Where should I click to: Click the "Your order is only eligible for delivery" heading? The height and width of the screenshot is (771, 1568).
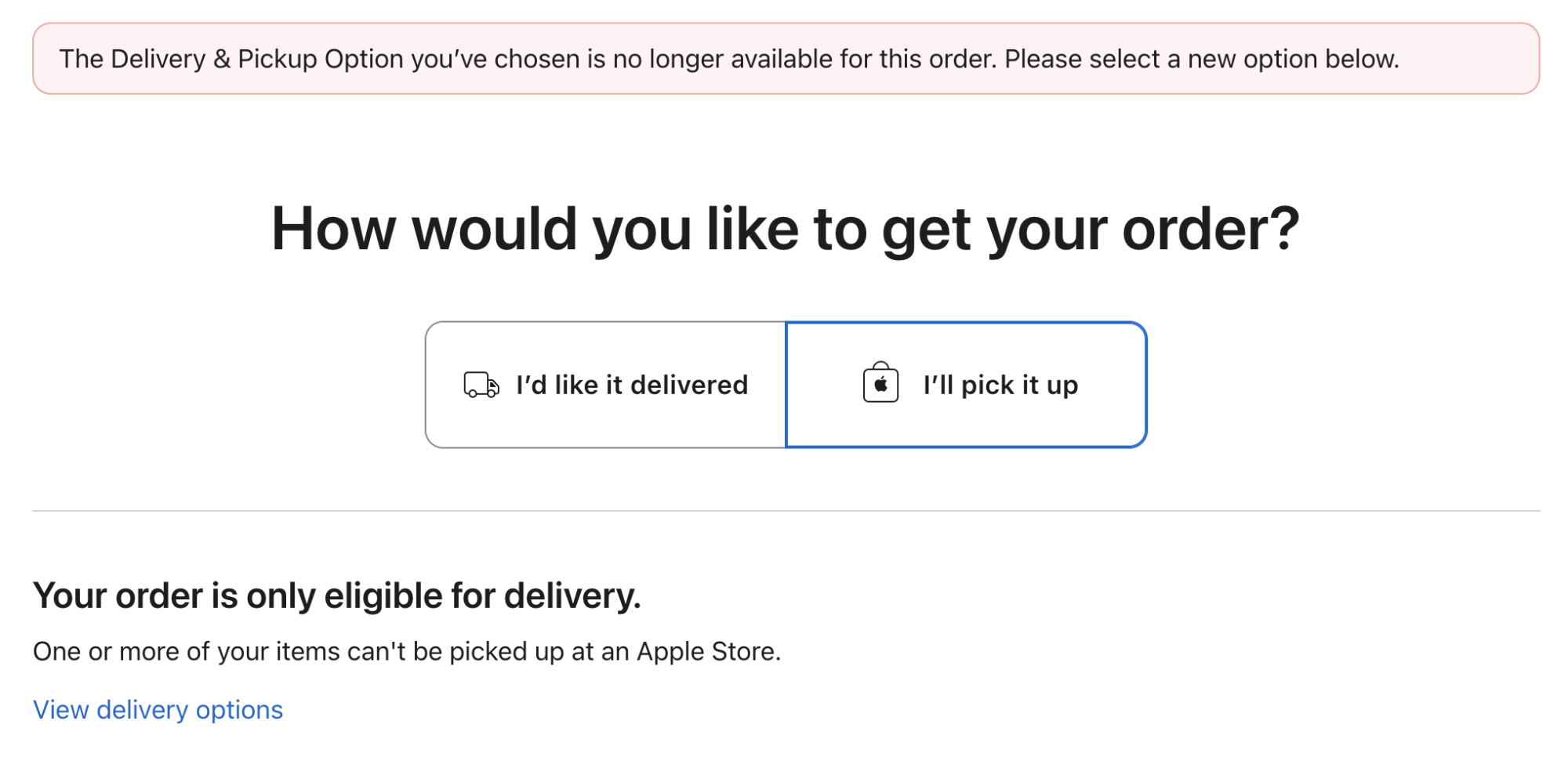pos(337,595)
